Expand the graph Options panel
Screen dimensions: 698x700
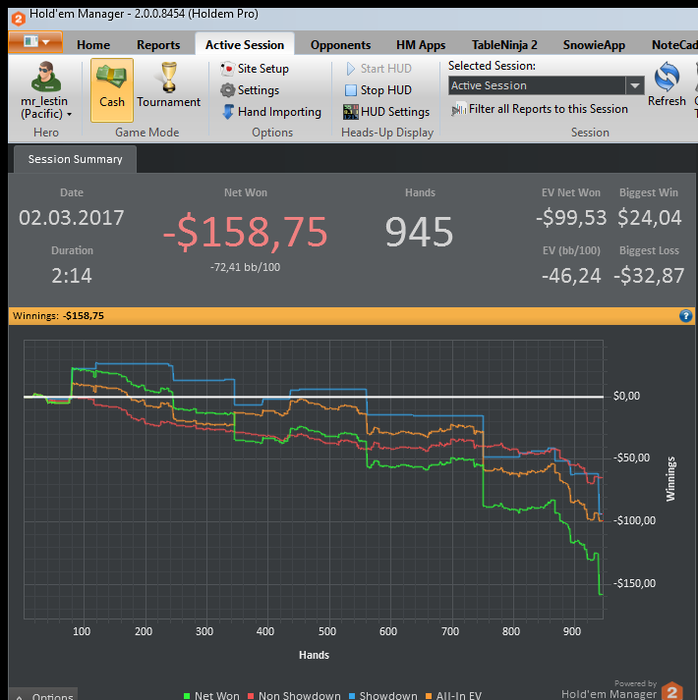click(43, 694)
